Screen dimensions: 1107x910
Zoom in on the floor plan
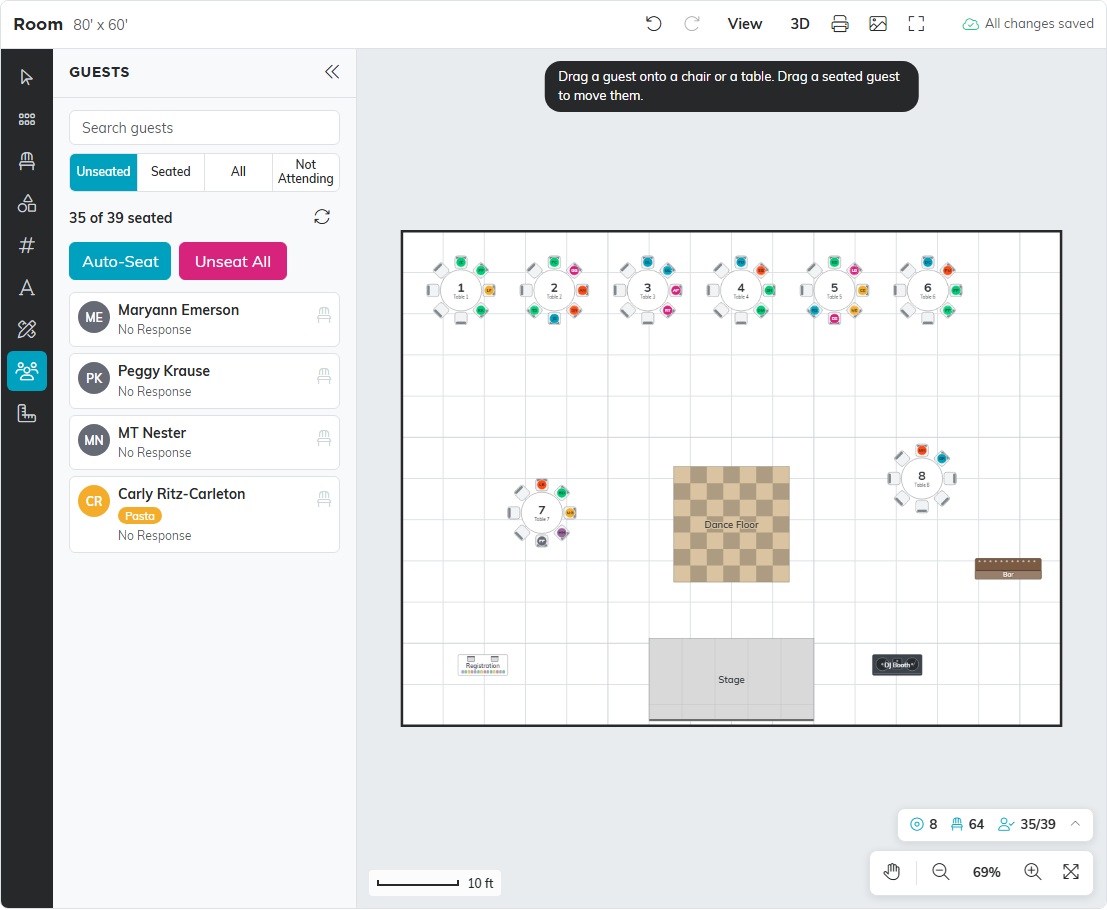[x=1032, y=872]
